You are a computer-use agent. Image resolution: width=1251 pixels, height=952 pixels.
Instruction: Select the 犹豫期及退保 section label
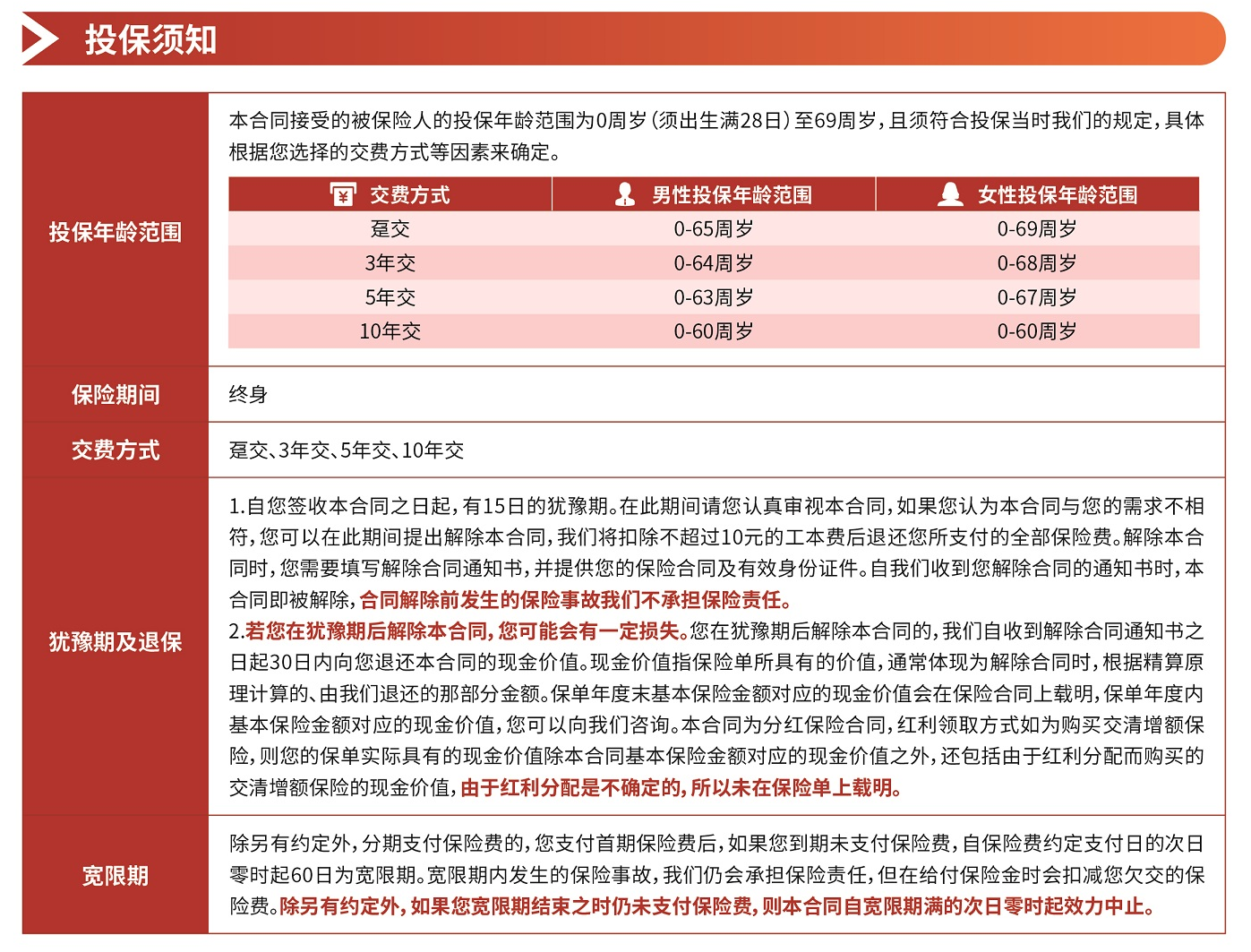tap(116, 642)
